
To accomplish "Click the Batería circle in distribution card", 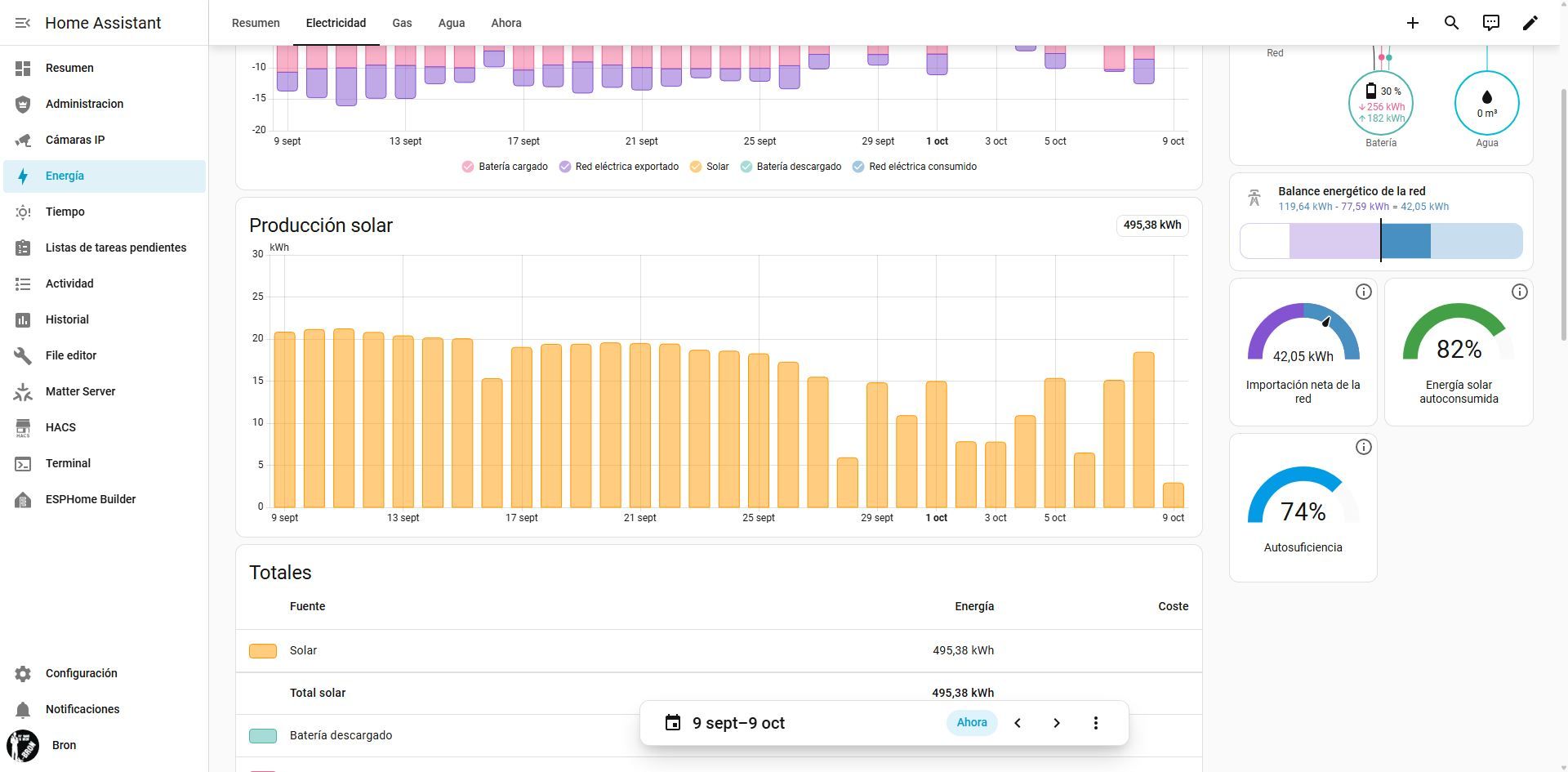I will [x=1381, y=103].
